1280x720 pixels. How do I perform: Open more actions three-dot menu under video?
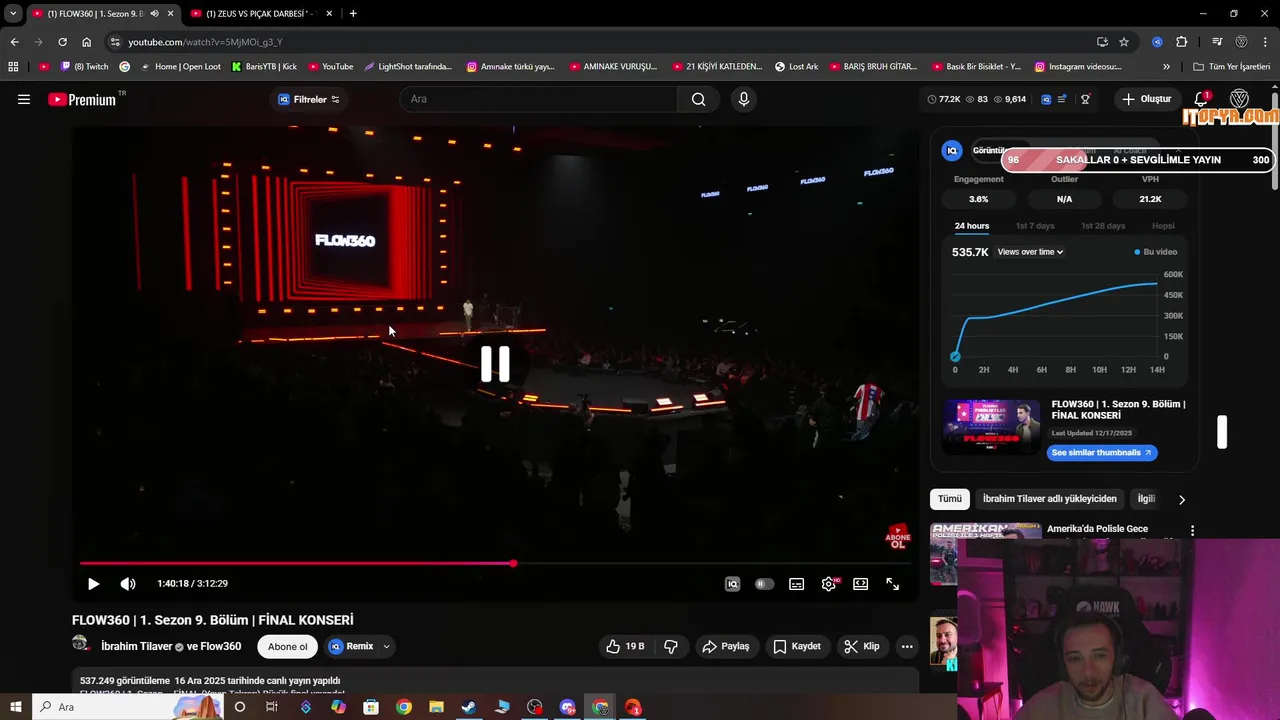[907, 647]
